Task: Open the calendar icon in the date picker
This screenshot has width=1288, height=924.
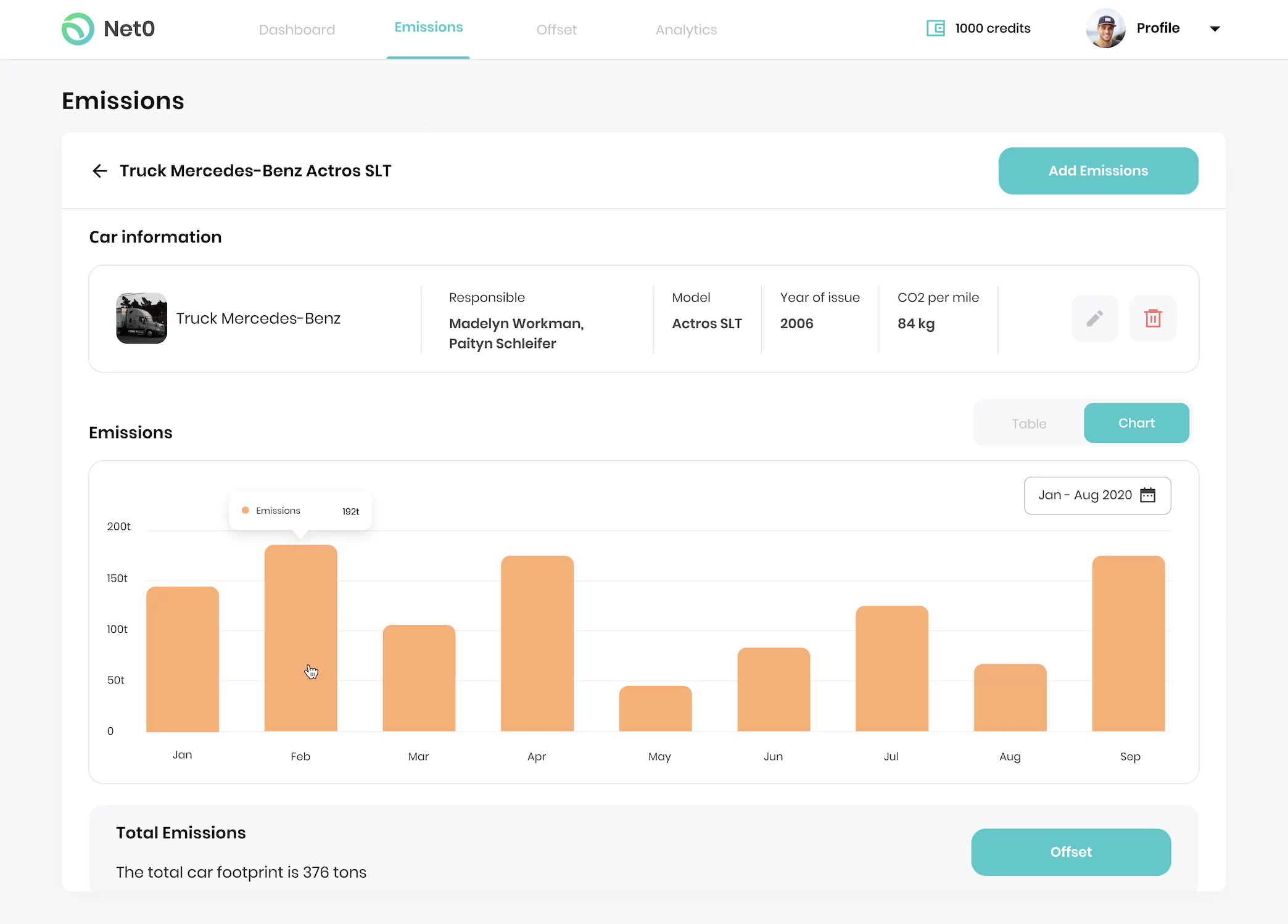Action: click(1147, 495)
